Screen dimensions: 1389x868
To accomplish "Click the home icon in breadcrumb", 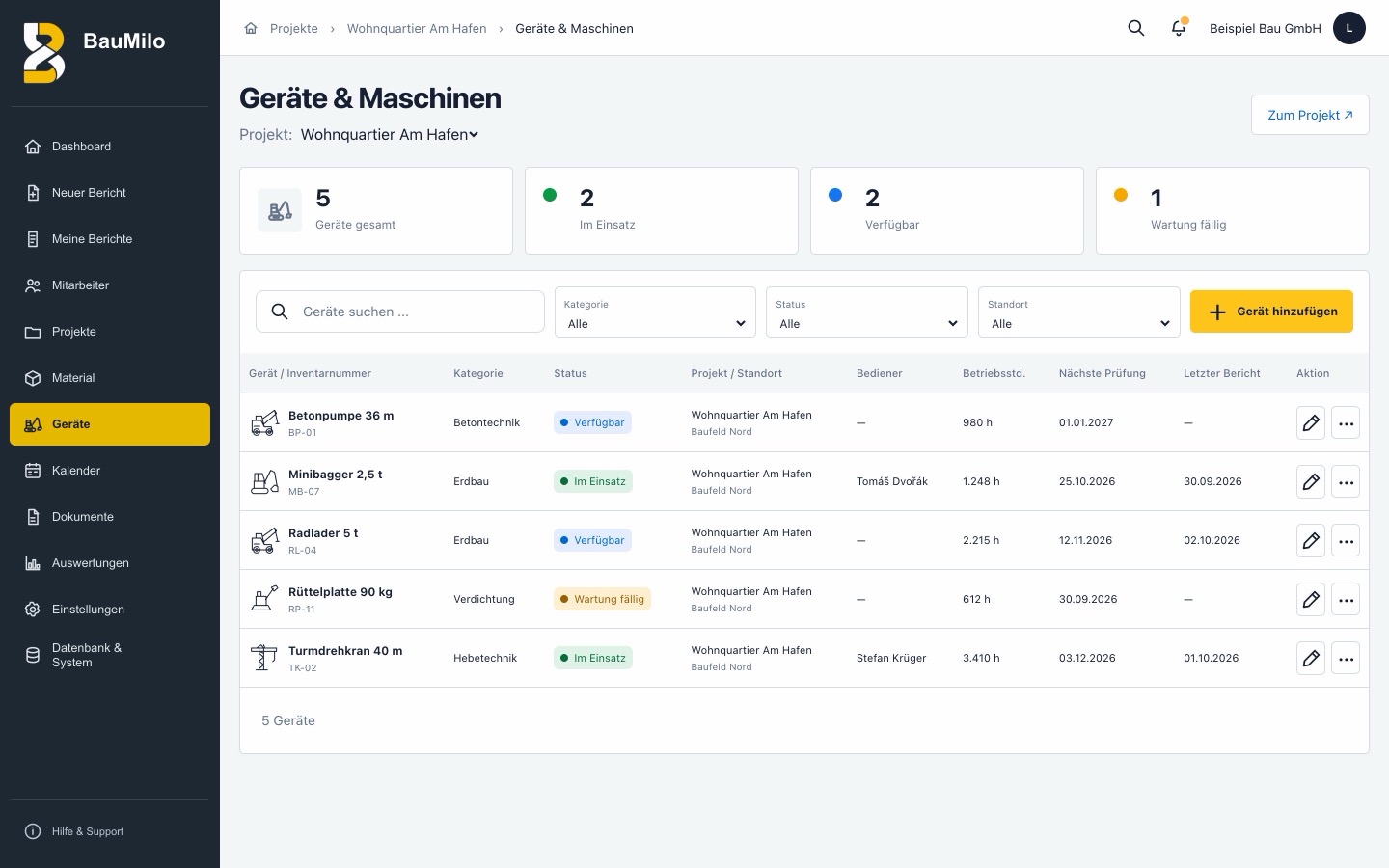I will 251,28.
